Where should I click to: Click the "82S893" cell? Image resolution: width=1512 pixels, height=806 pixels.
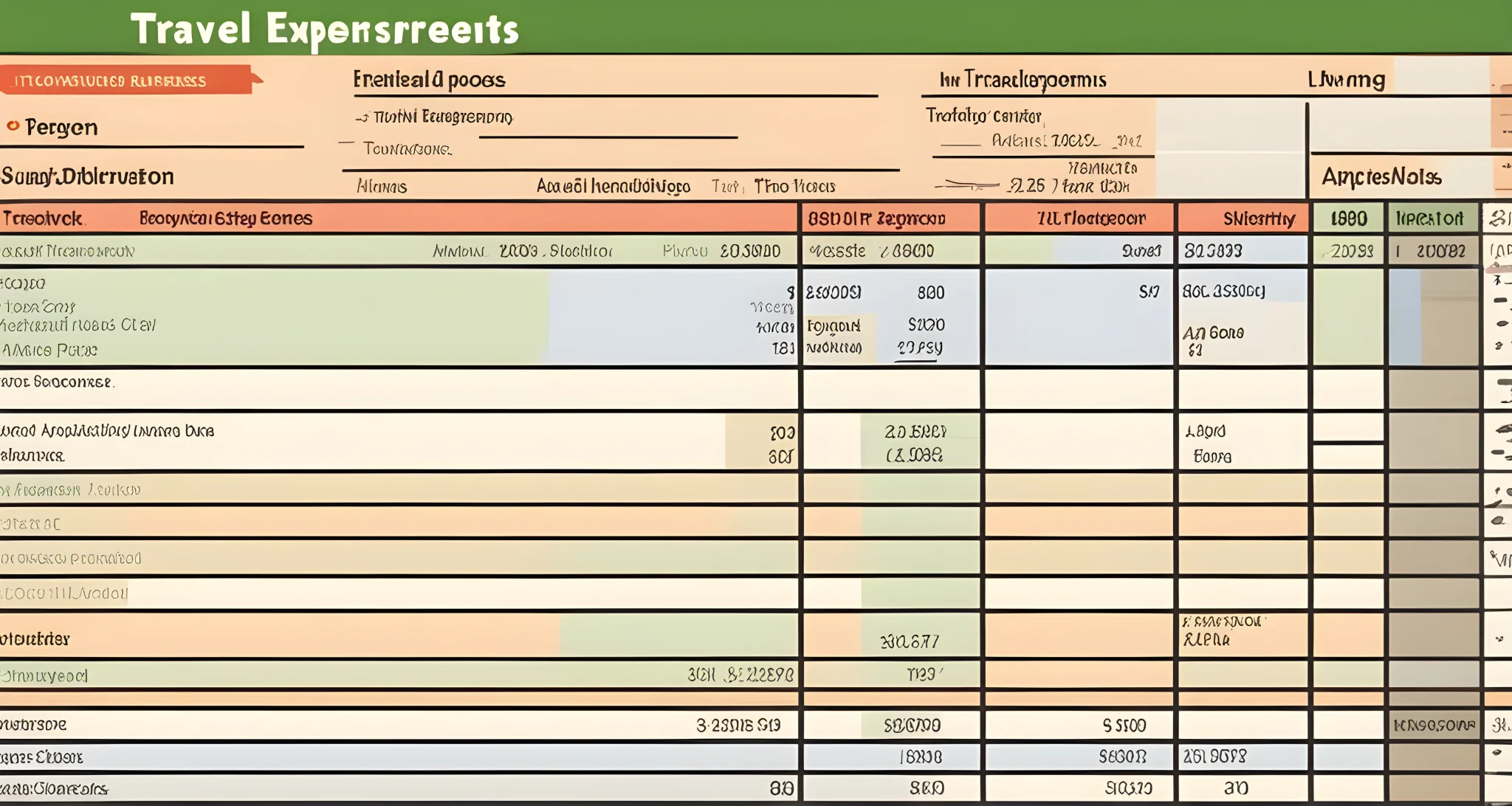(1213, 251)
